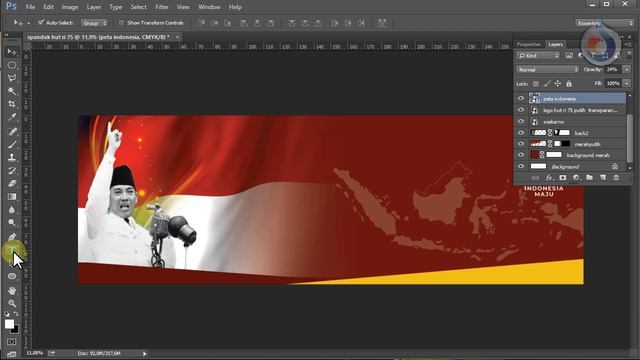Open the status bar info arrow

(144, 353)
